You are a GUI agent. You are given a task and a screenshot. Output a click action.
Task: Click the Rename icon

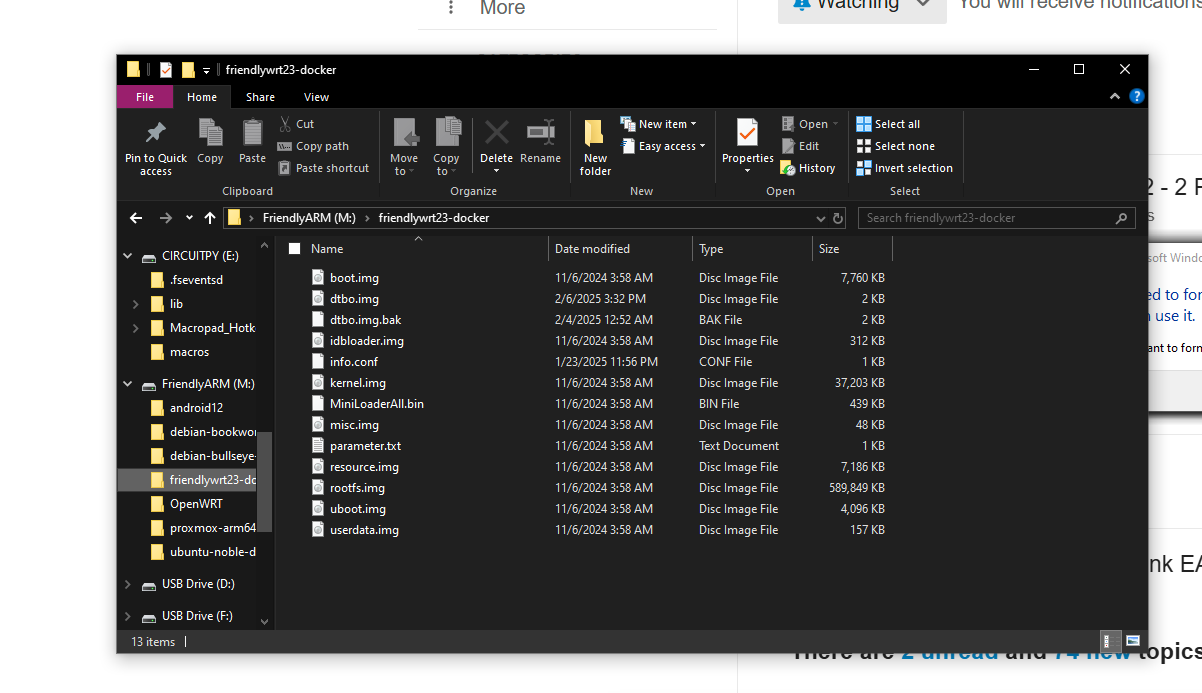coord(540,132)
